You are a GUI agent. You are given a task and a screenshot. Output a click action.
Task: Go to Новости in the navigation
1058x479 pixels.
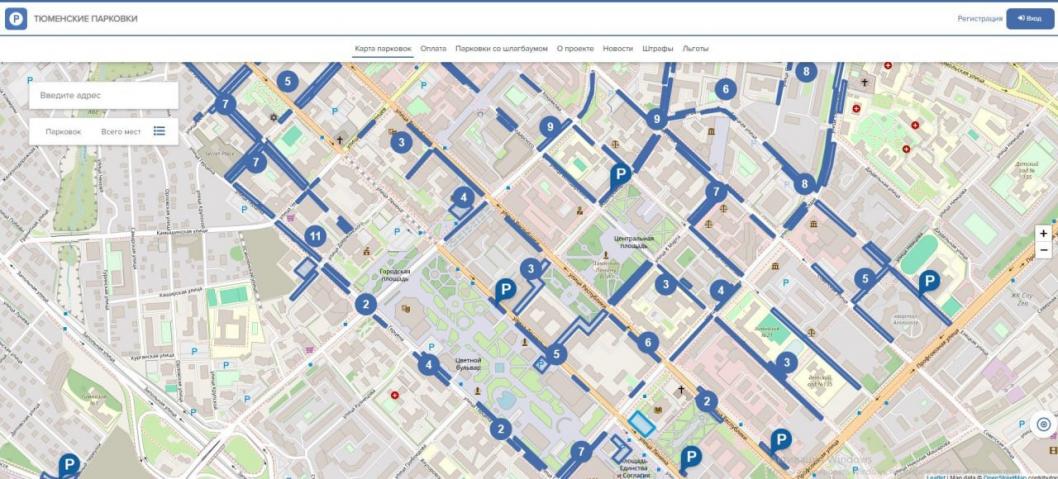[618, 48]
